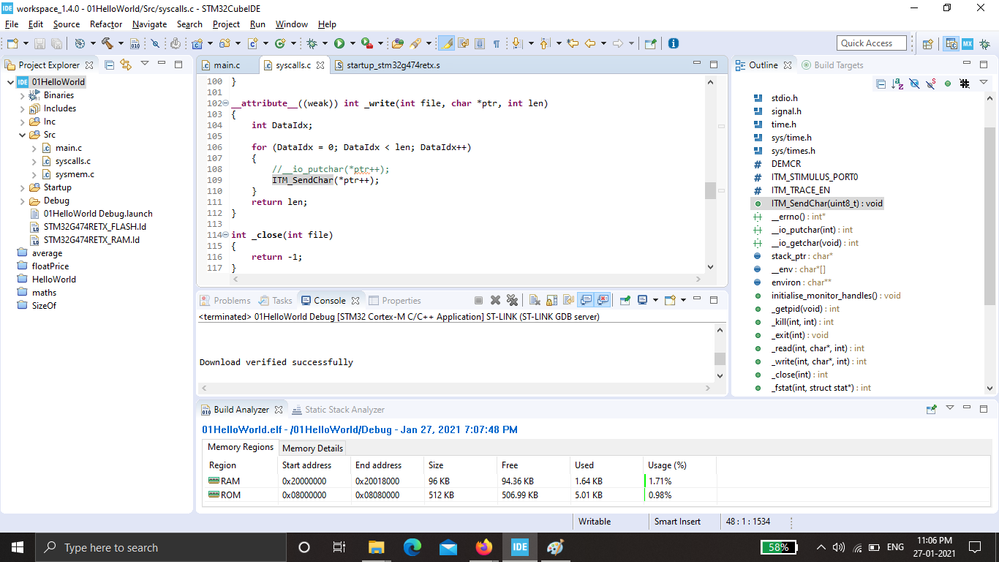Click the Link with Editor icon in Project Explorer
This screenshot has width=999, height=562.
click(126, 65)
